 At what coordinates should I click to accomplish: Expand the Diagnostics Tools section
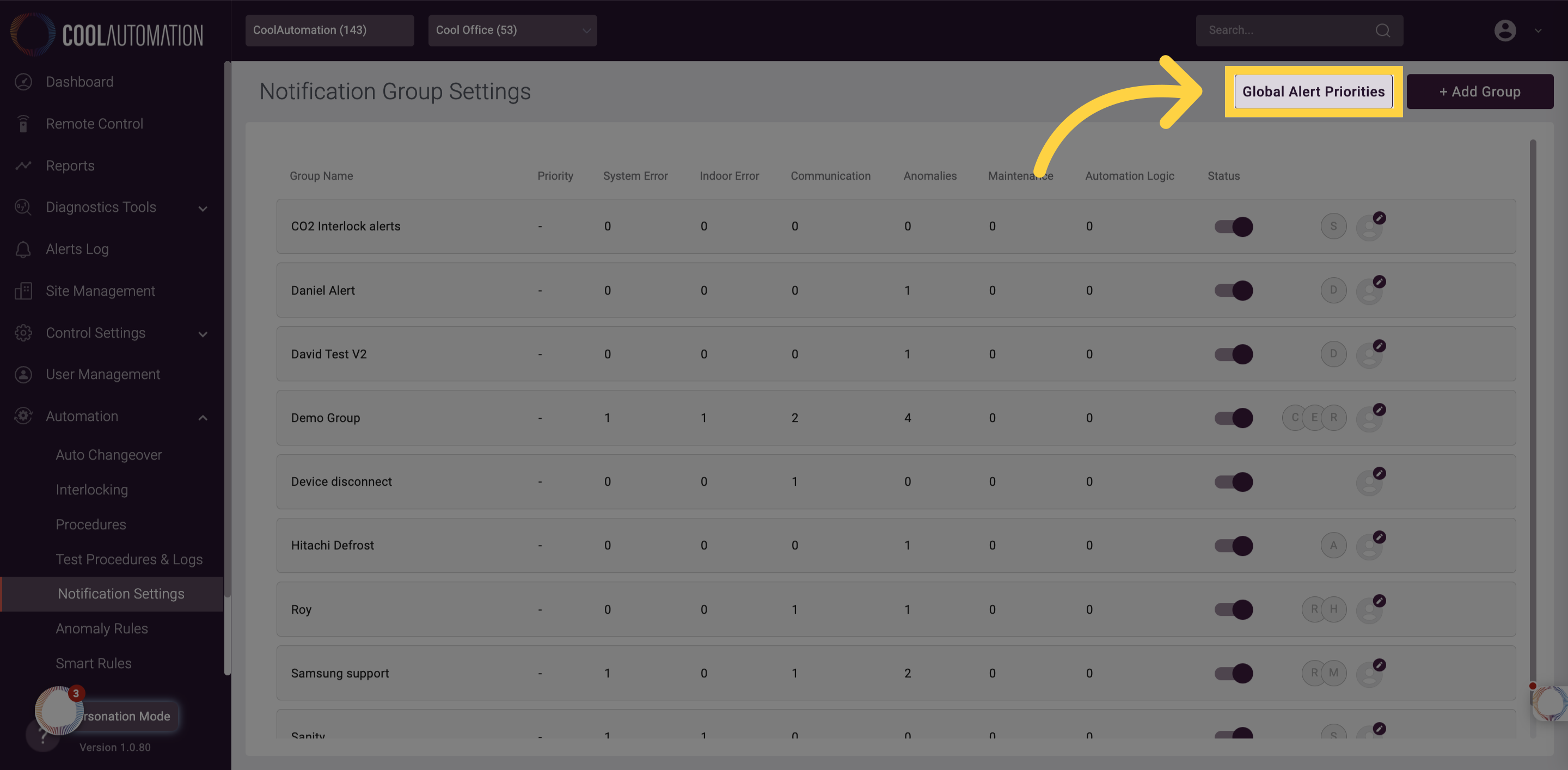pyautogui.click(x=203, y=207)
